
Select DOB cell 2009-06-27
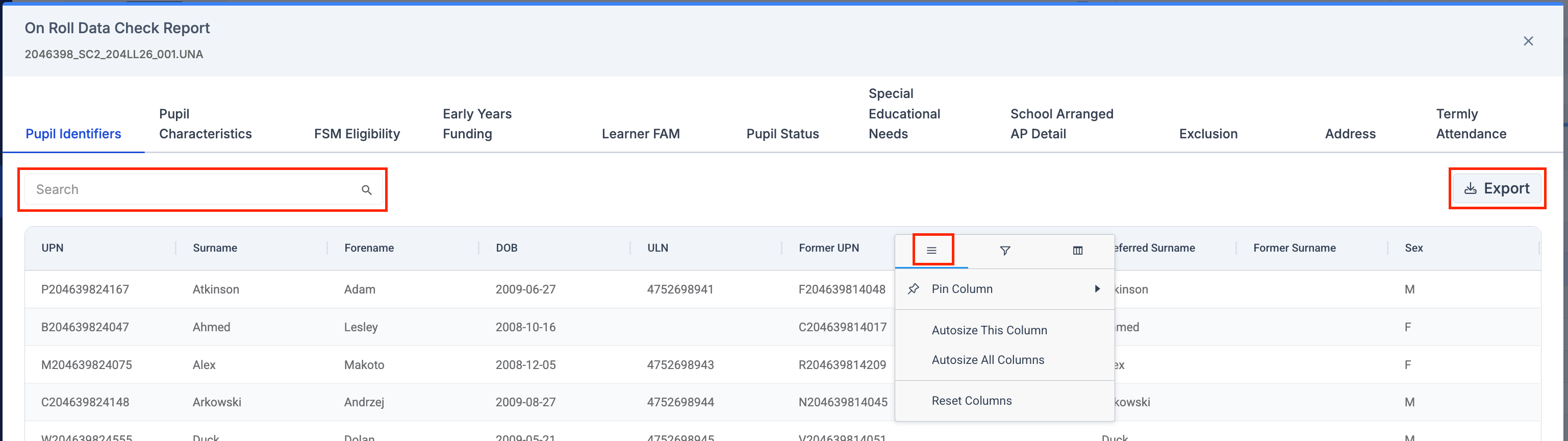525,289
